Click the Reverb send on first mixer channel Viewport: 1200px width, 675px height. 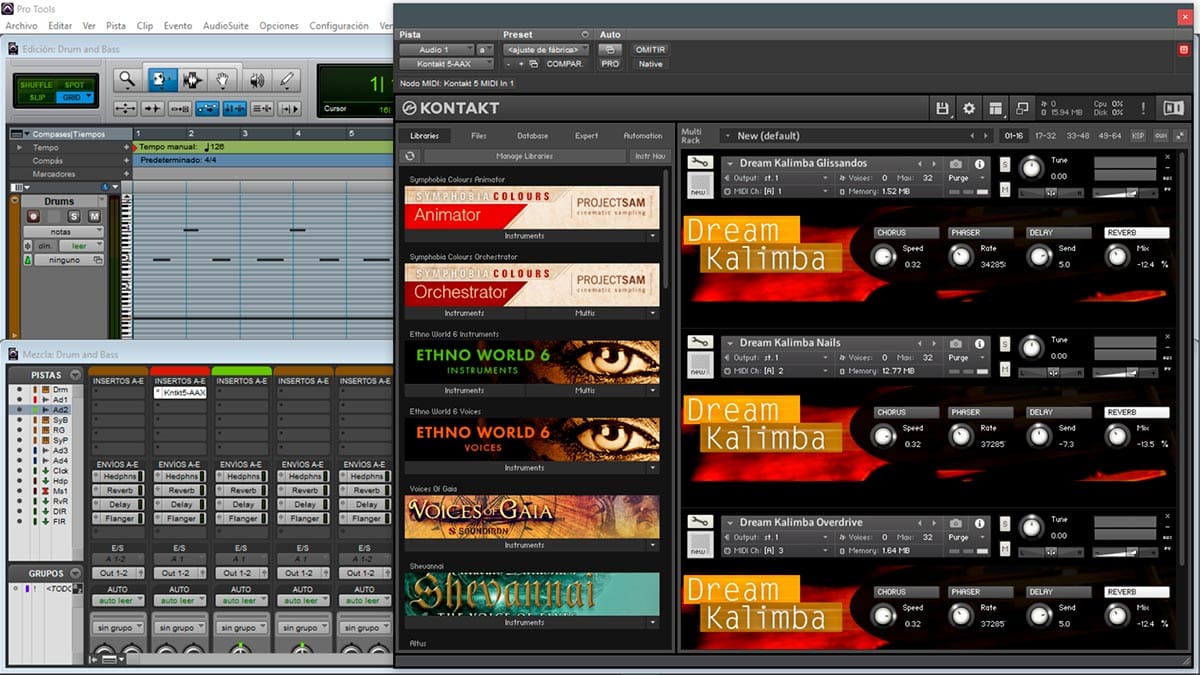coord(119,491)
